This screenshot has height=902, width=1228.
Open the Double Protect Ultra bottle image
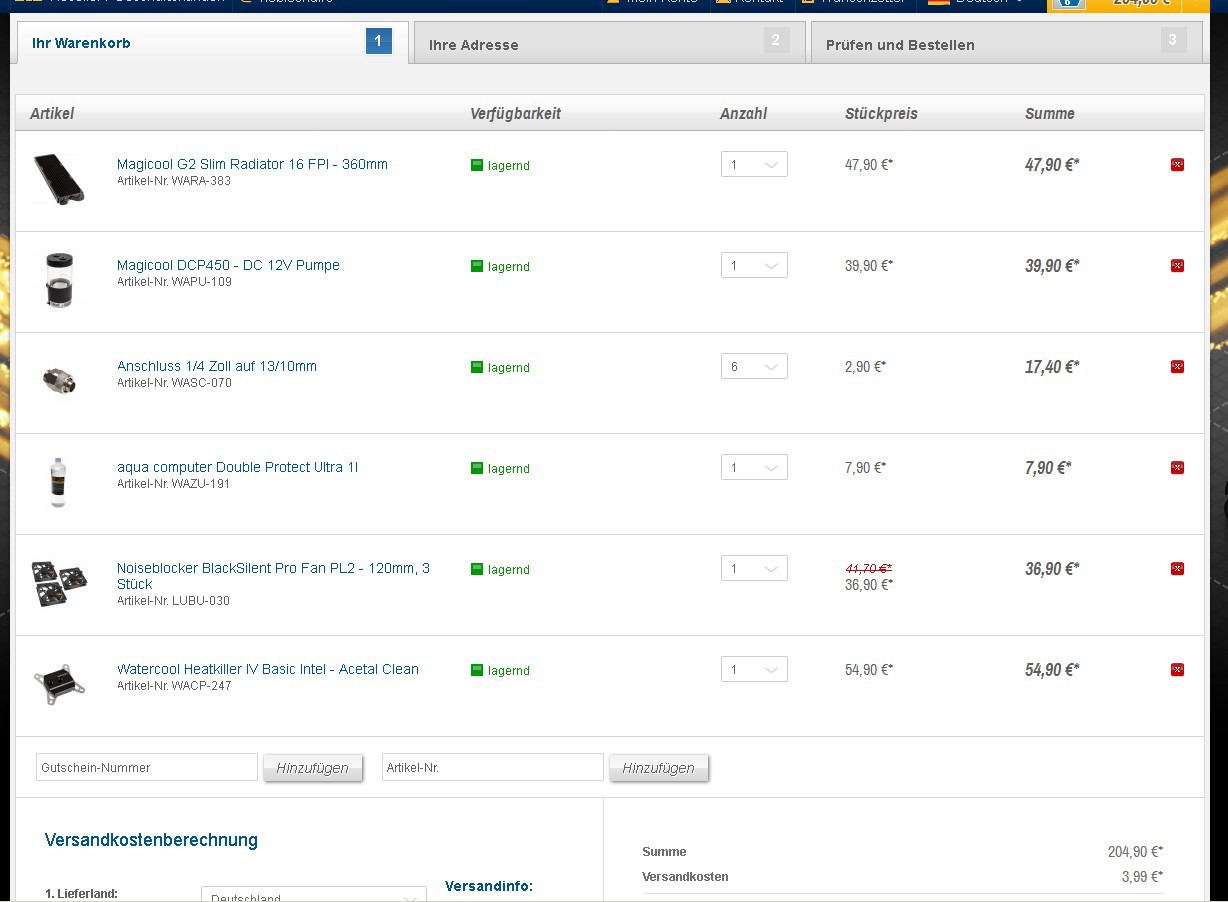coord(58,482)
